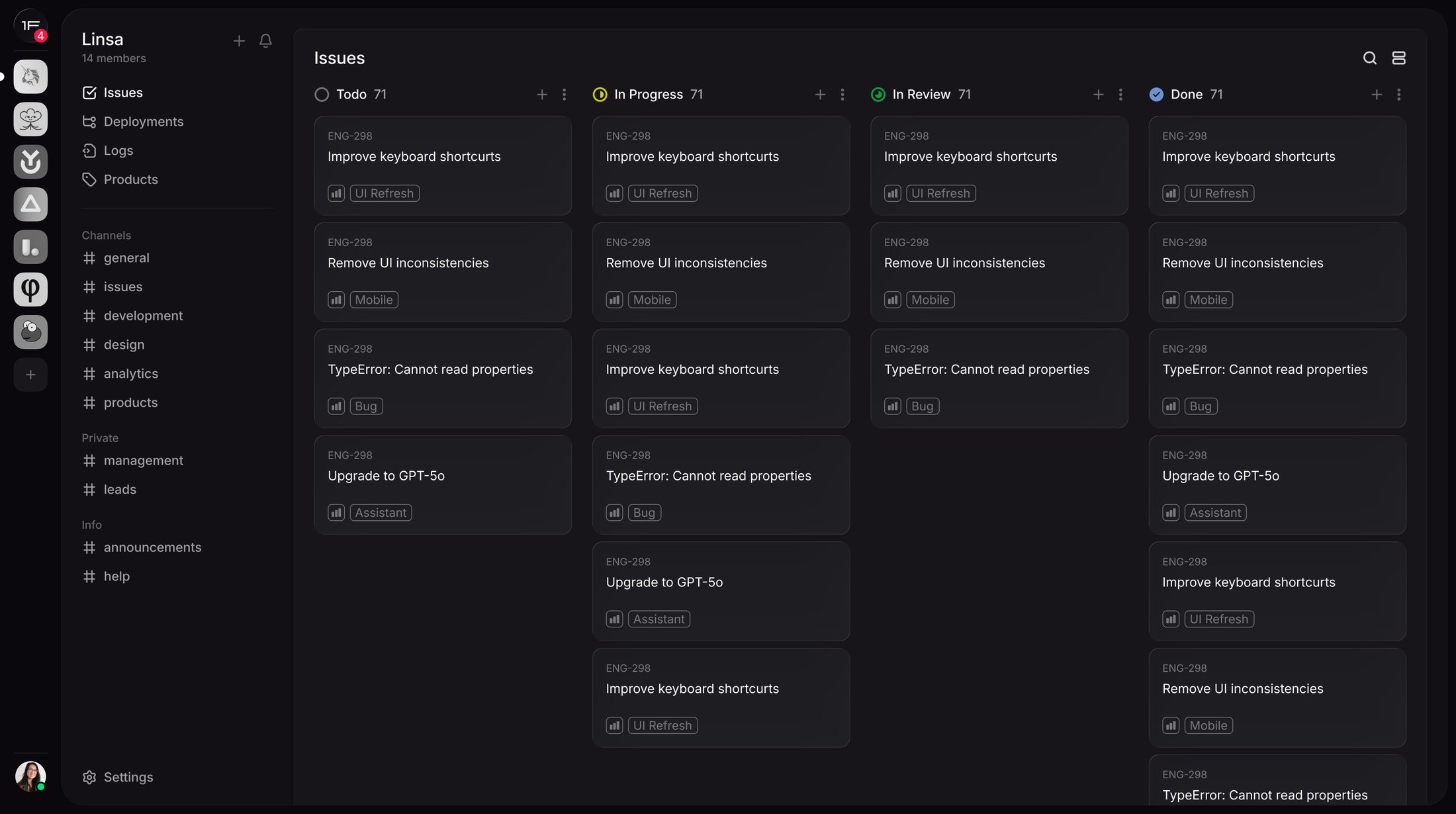Screen dimensions: 1456x814
Task: Open In Review column options menu
Action: coord(1120,95)
